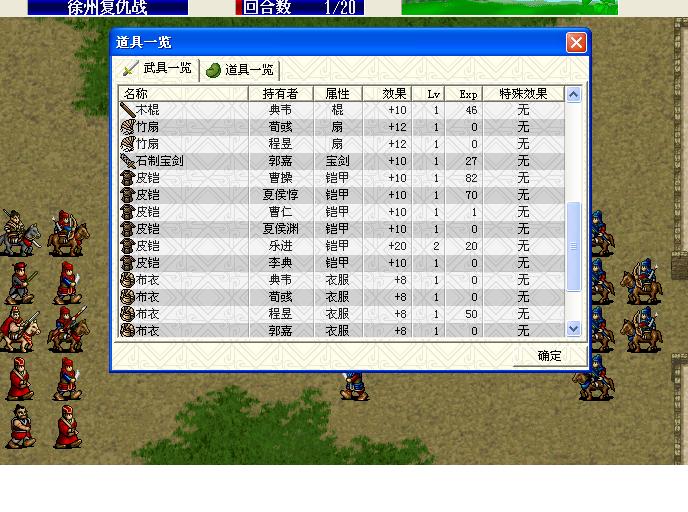Select 曹操's 皮铠 armor icon
Viewport: 688px width, 512px height.
[x=128, y=178]
